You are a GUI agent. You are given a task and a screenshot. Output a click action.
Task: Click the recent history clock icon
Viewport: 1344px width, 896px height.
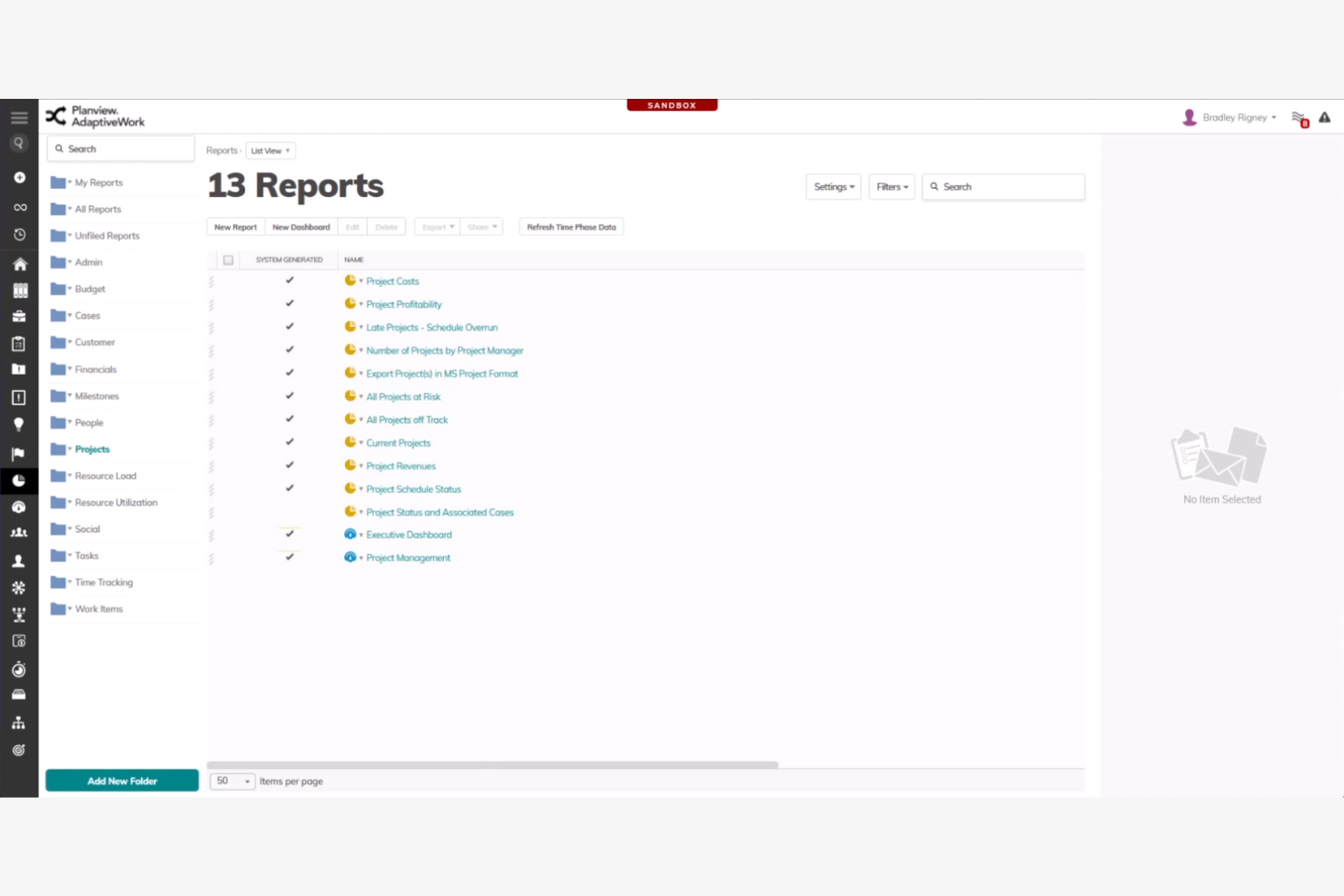tap(19, 234)
